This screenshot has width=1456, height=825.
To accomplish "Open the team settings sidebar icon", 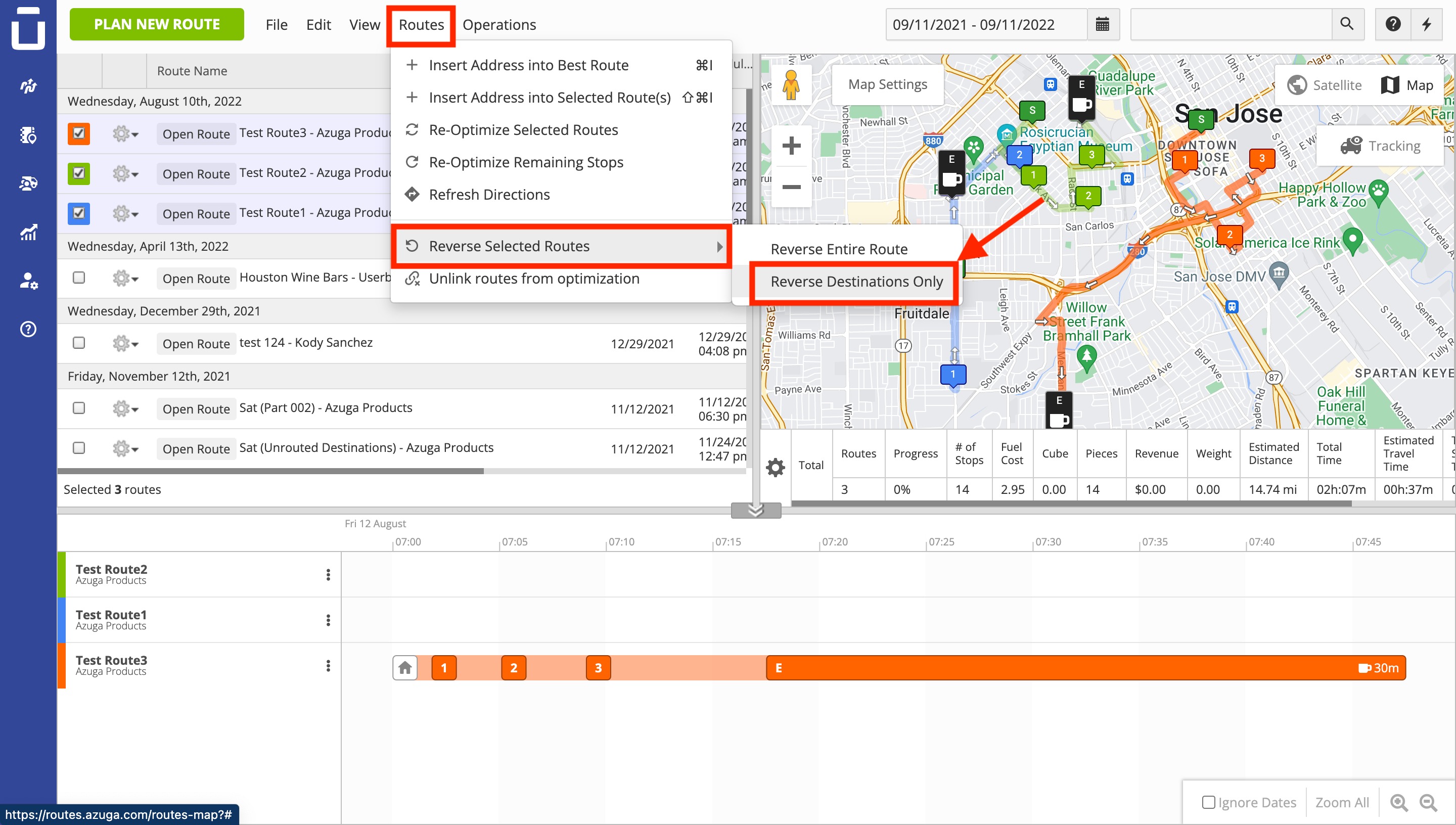I will [28, 281].
